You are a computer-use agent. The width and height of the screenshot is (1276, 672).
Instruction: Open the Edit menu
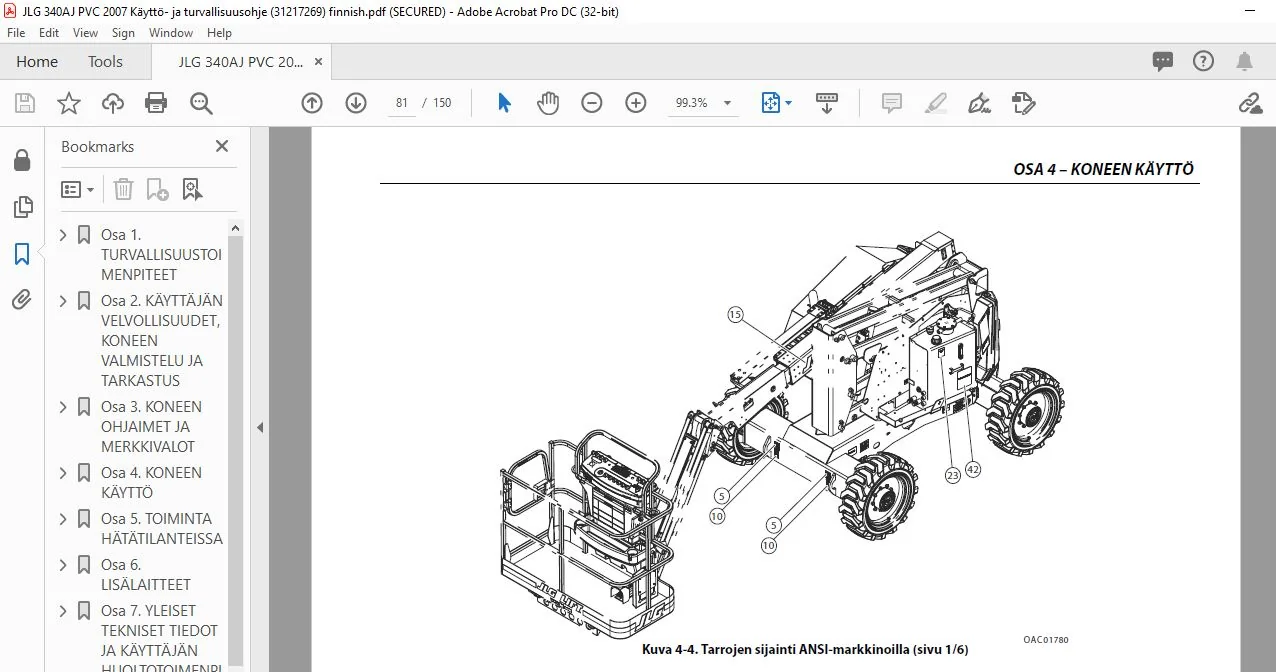pos(49,33)
